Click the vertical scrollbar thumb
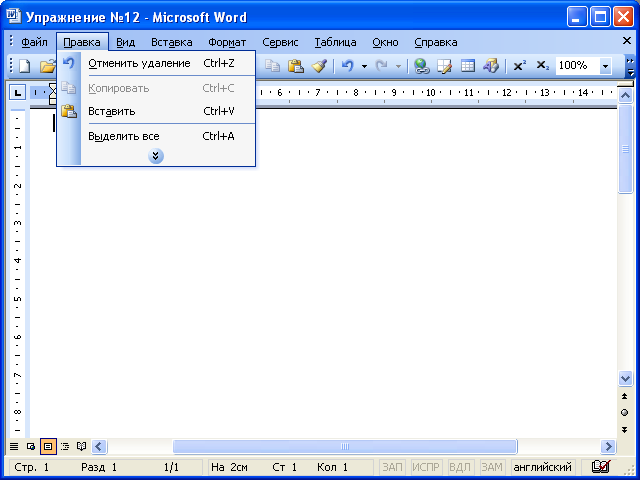This screenshot has height=480, width=640. point(625,149)
